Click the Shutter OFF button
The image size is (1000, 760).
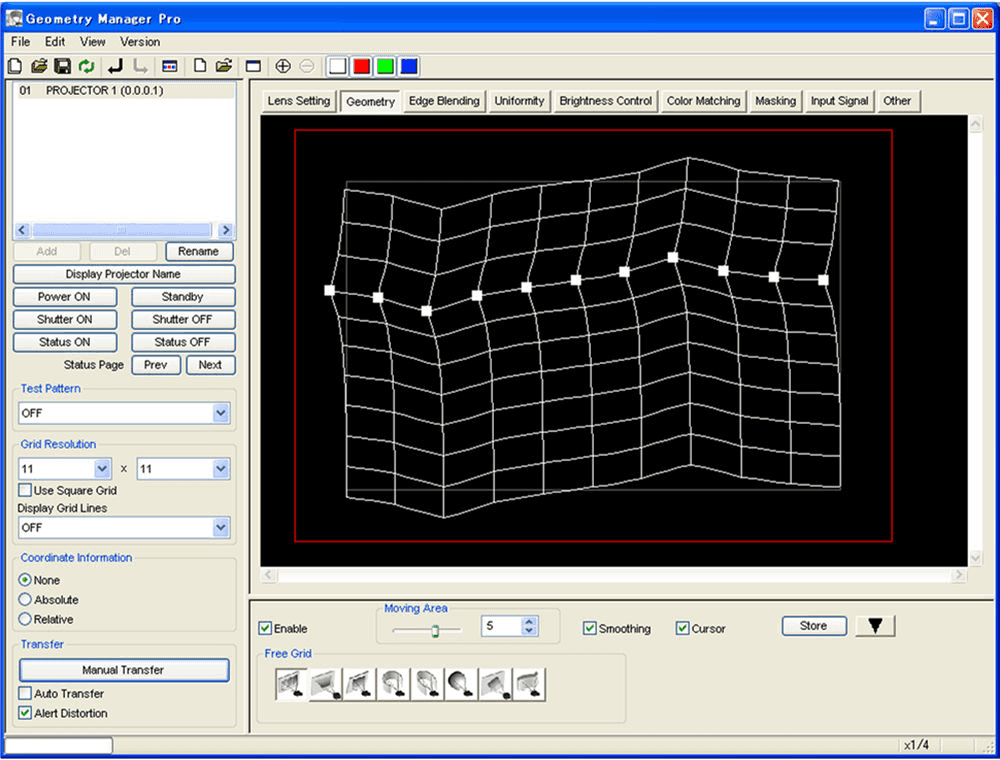[x=183, y=320]
